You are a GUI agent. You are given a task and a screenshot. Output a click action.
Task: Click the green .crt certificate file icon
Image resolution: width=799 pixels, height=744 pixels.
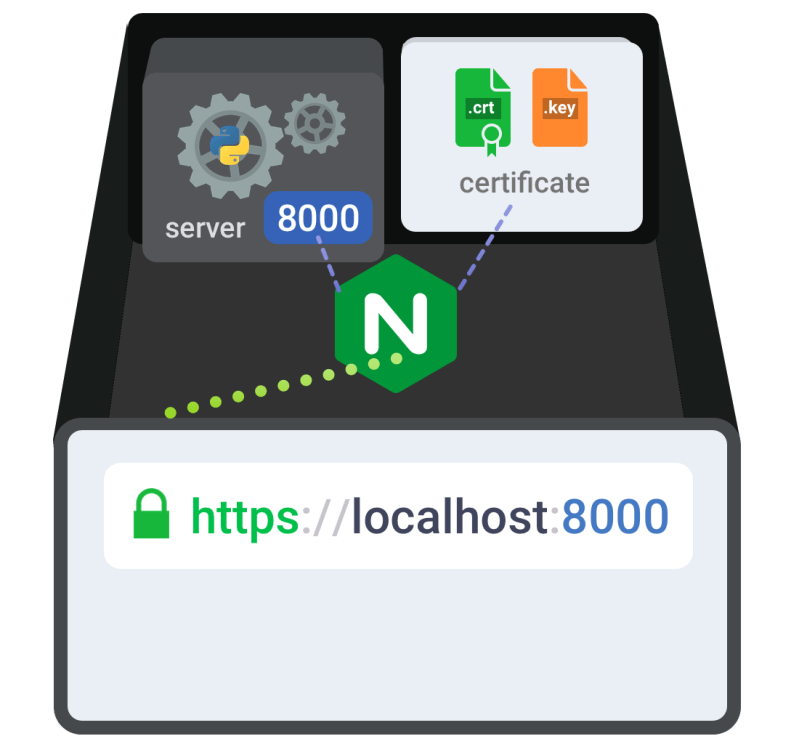point(483,112)
